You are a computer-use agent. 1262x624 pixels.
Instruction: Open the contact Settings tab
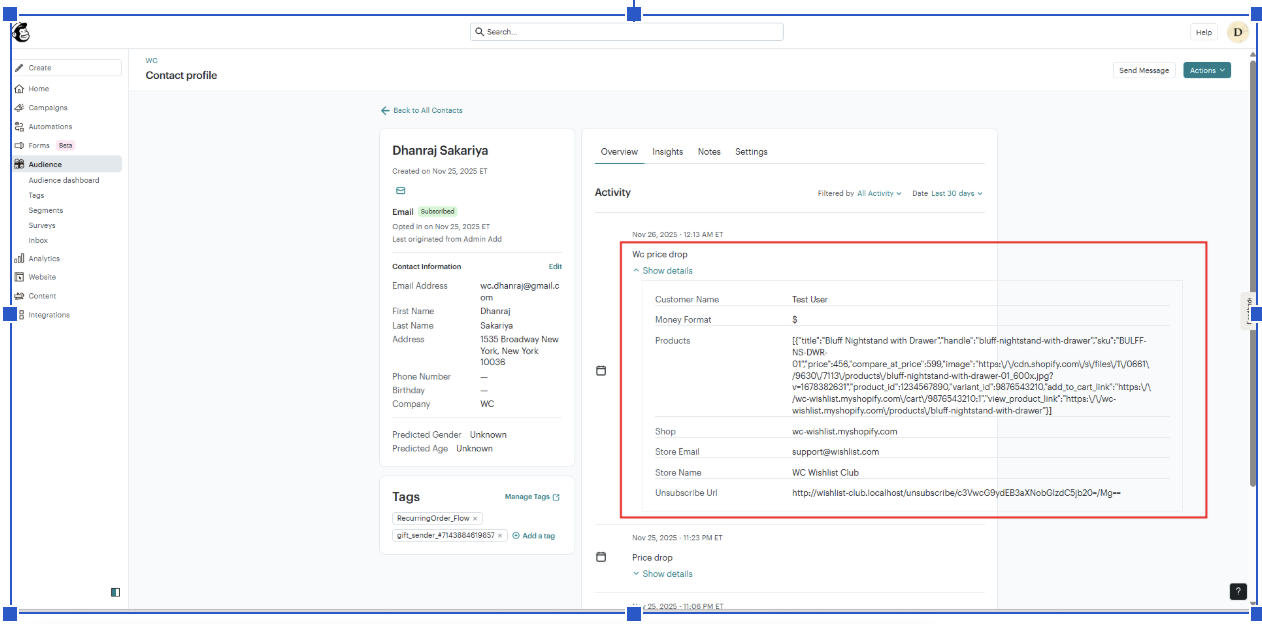click(x=751, y=152)
